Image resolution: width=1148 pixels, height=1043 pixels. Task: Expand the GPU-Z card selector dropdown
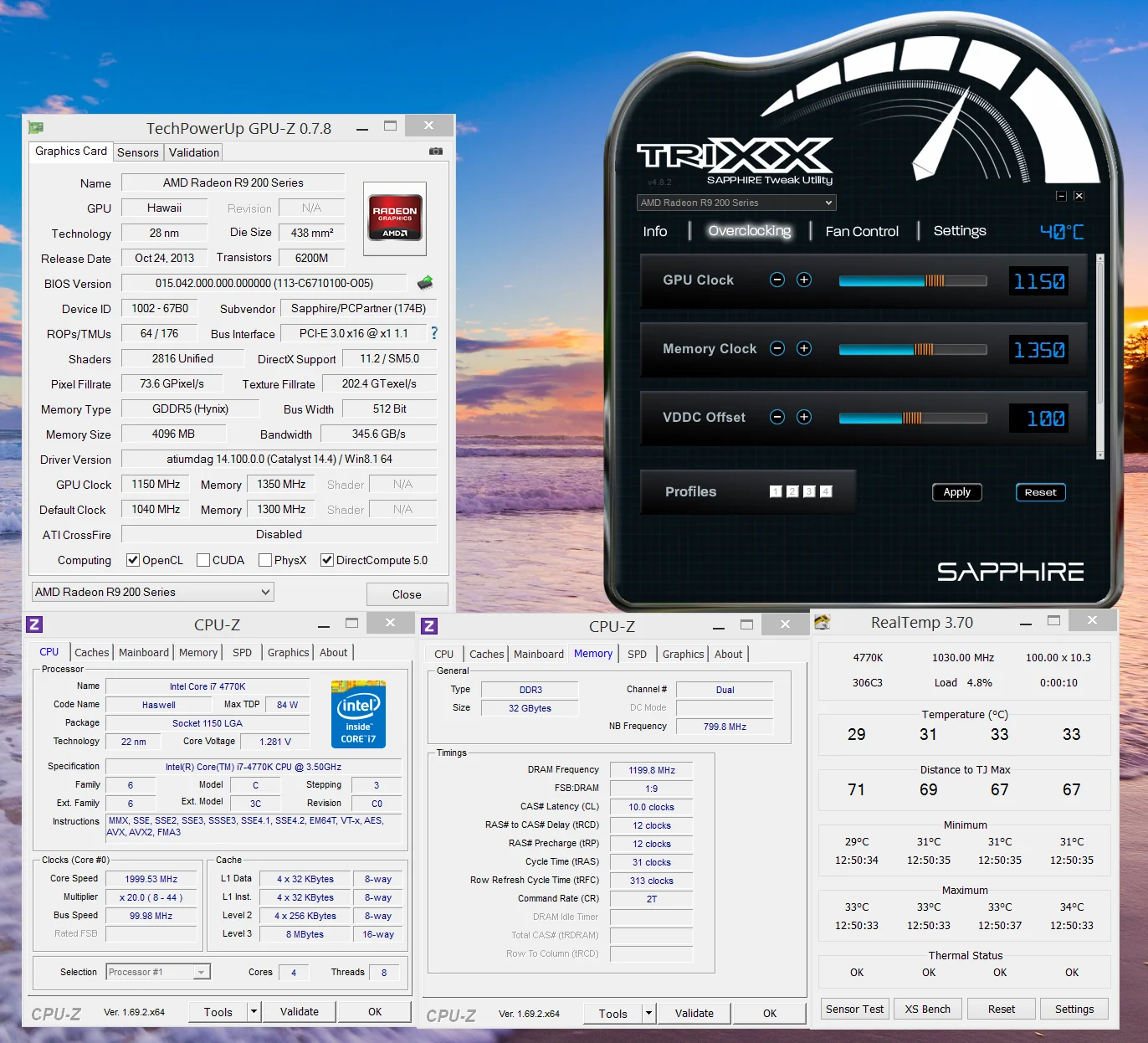[x=153, y=592]
